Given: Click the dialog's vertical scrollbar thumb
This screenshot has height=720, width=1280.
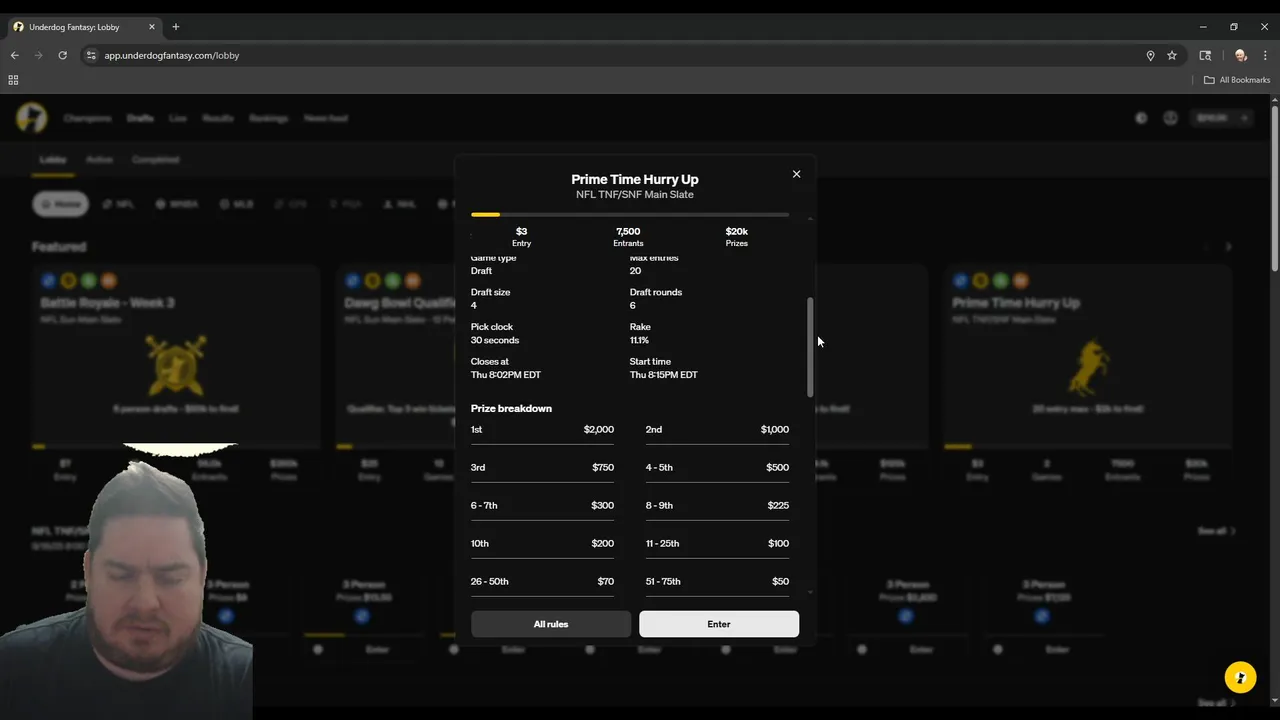Looking at the screenshot, I should [x=810, y=346].
